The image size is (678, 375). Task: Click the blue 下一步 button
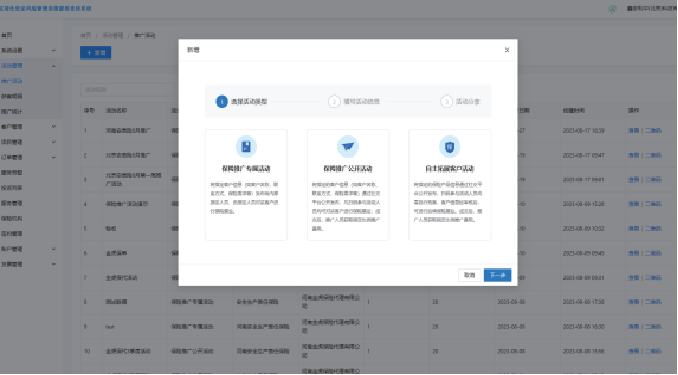point(497,275)
